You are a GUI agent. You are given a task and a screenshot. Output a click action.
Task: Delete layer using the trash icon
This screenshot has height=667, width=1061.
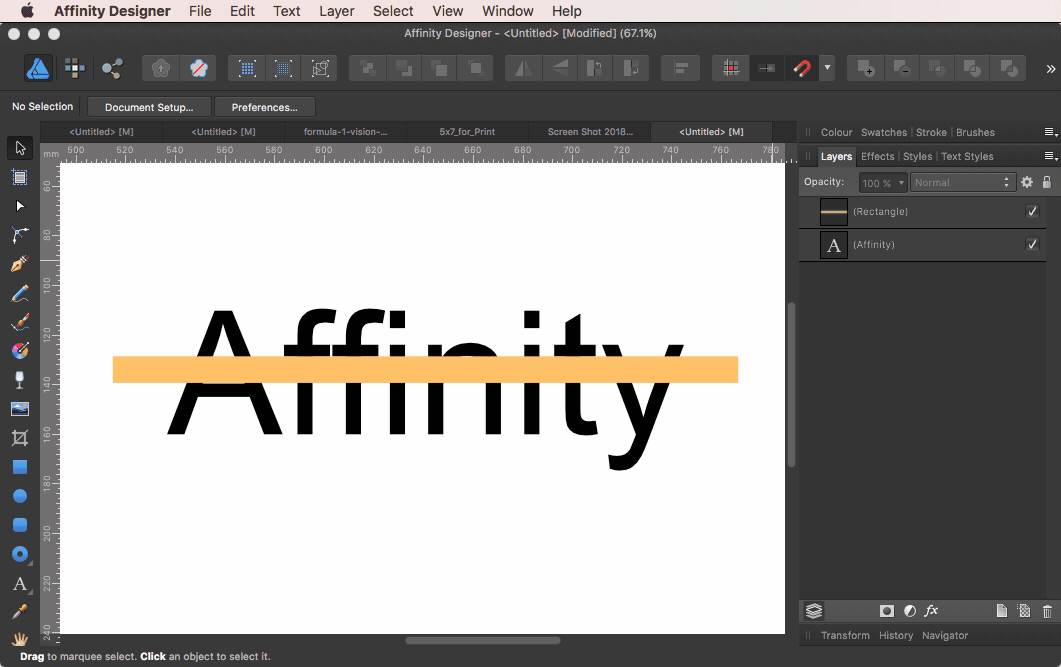pyautogui.click(x=1047, y=611)
